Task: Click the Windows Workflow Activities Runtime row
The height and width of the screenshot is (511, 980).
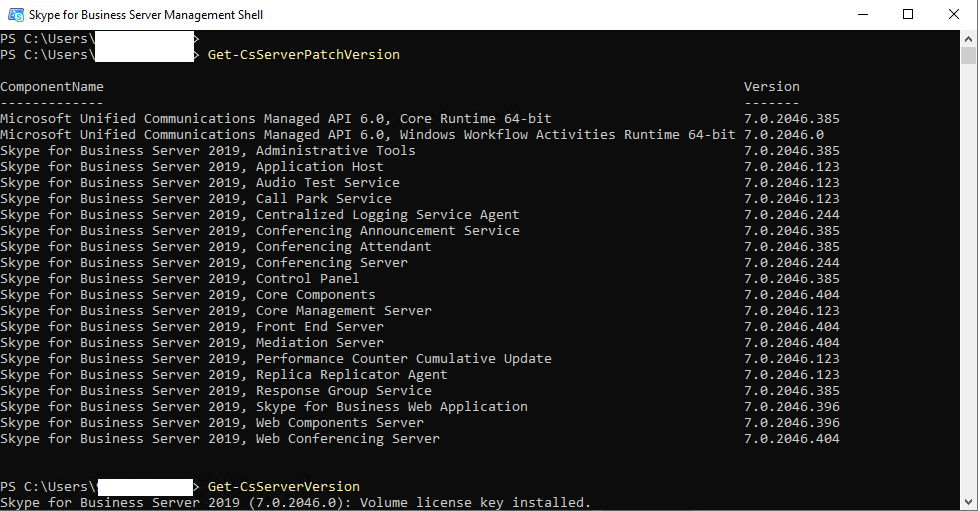Action: [412, 135]
